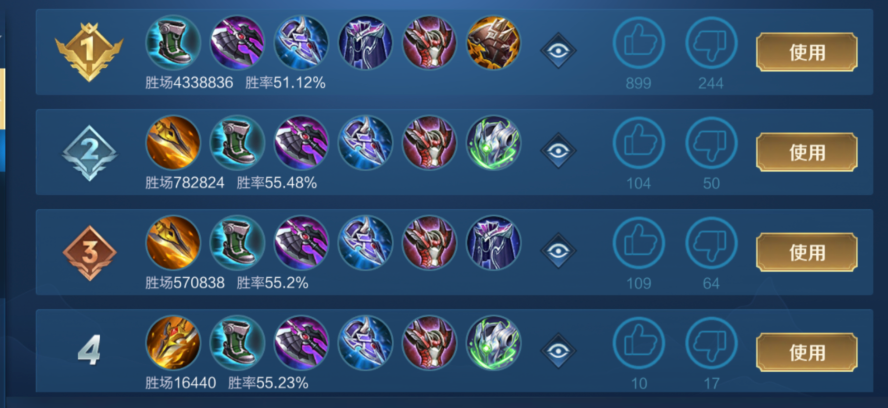
Task: Like build 3 with 109 thumbs up
Action: tap(638, 243)
